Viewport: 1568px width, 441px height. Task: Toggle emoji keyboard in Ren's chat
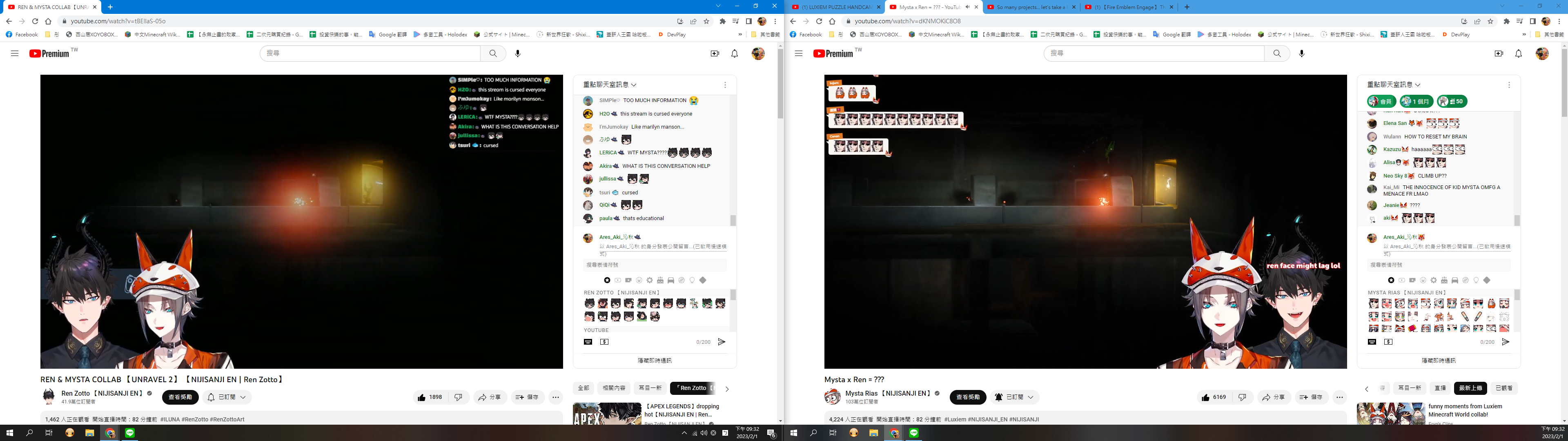pos(588,342)
